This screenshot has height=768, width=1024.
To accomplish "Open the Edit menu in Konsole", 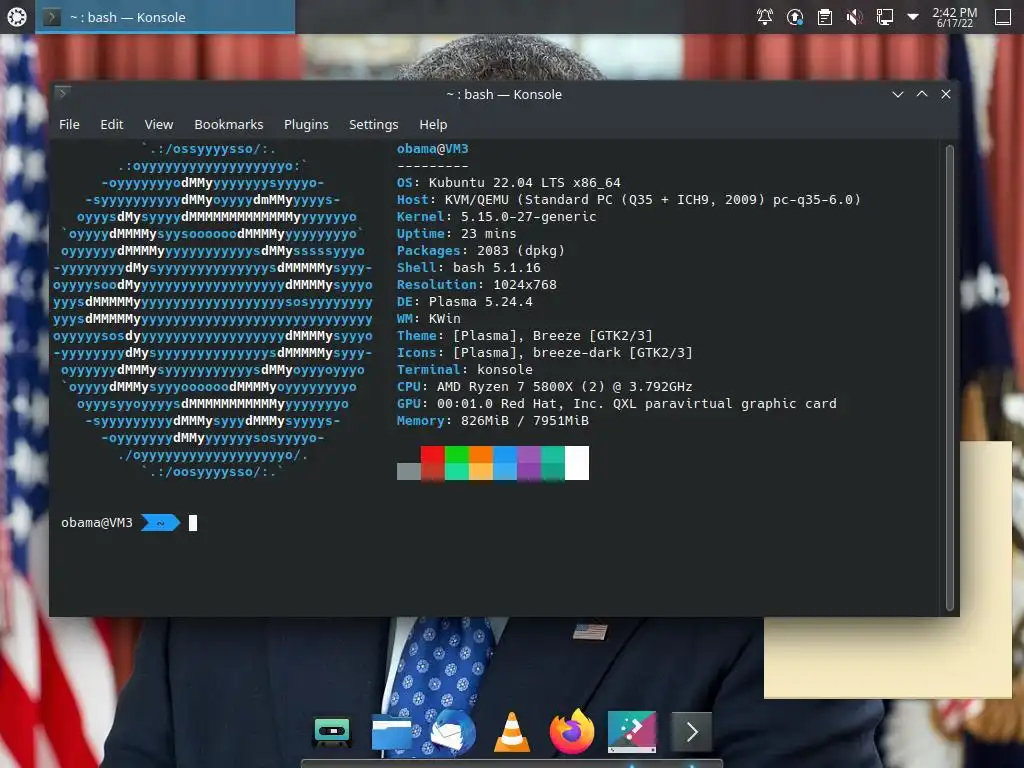I will pyautogui.click(x=112, y=124).
